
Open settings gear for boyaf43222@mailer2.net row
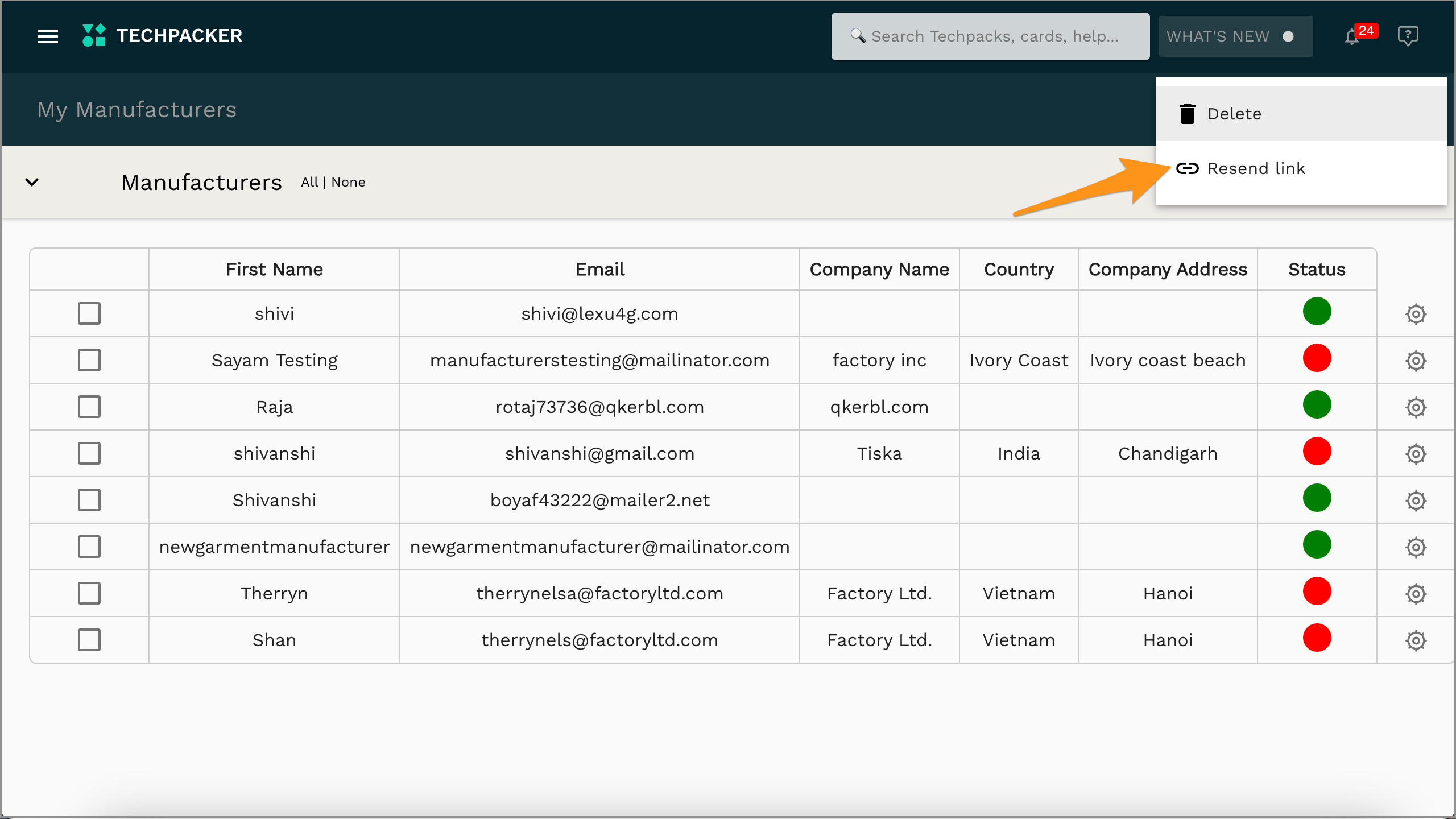[x=1416, y=500]
